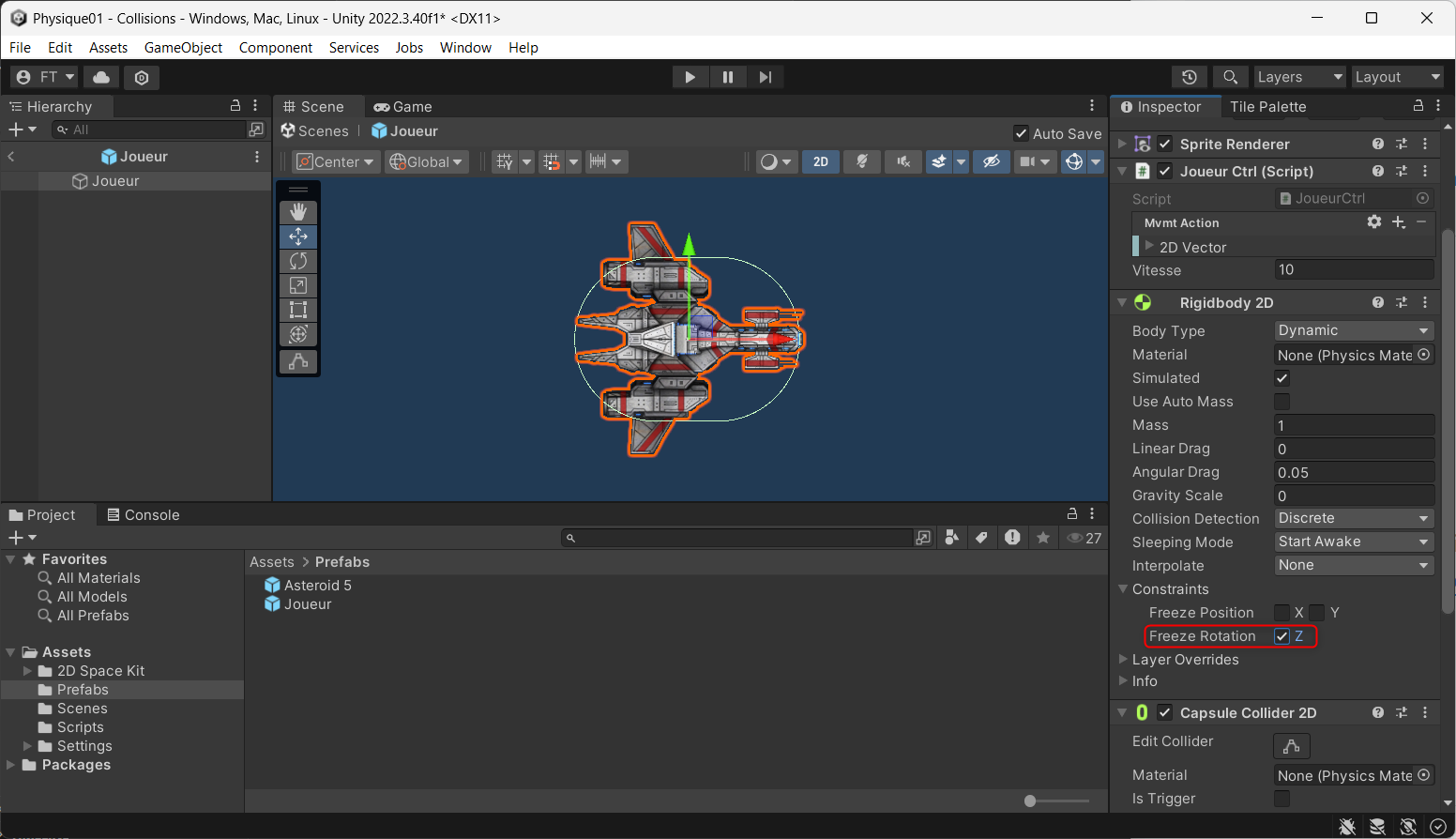The width and height of the screenshot is (1456, 839).
Task: Select the Scale tool in scene toolbar
Action: click(298, 285)
